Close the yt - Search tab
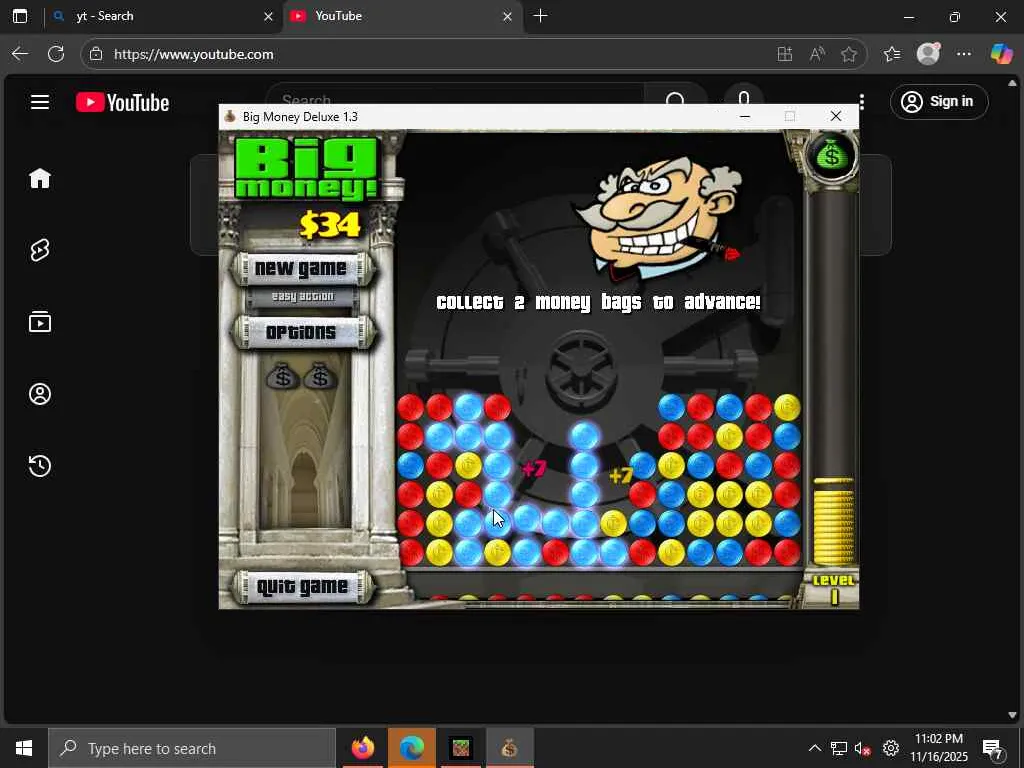The image size is (1024, 768). [268, 17]
